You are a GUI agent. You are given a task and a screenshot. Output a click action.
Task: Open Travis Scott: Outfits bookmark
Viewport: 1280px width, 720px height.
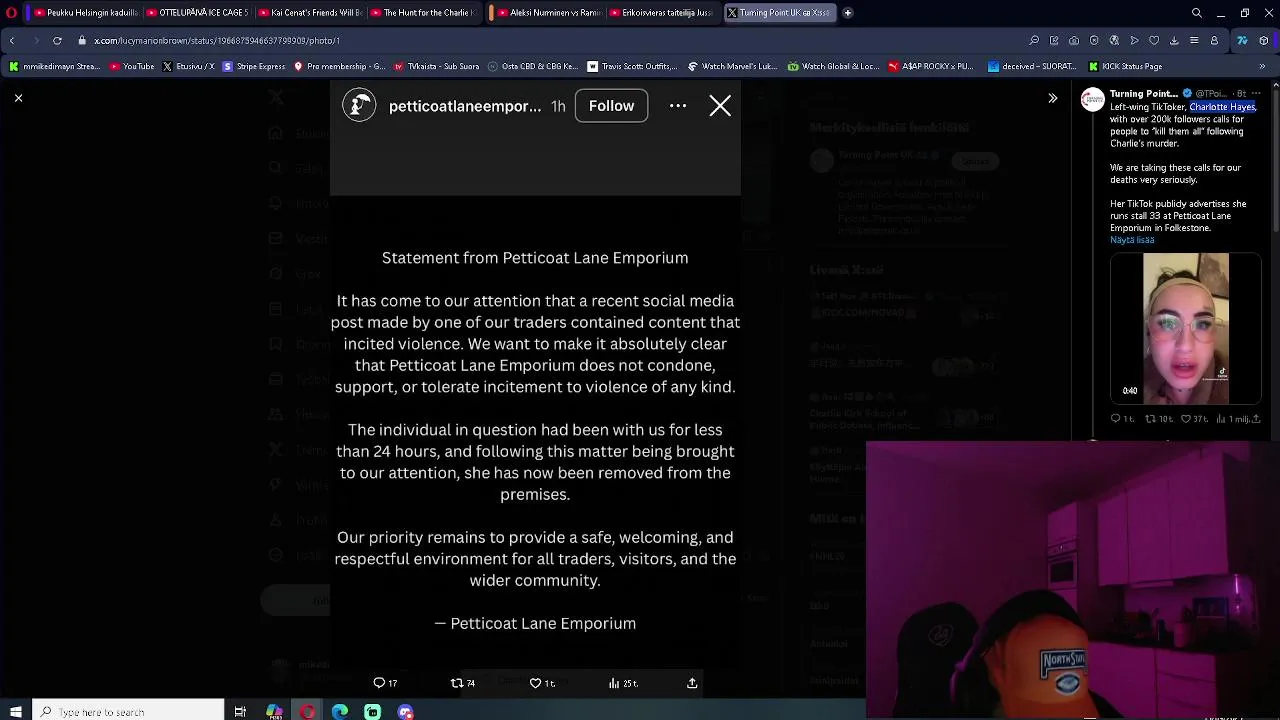(x=632, y=67)
